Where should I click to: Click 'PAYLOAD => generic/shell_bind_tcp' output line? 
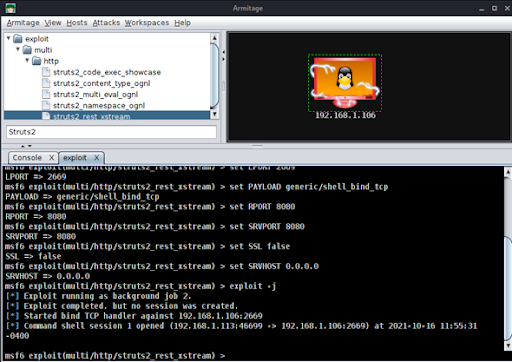[x=82, y=197]
